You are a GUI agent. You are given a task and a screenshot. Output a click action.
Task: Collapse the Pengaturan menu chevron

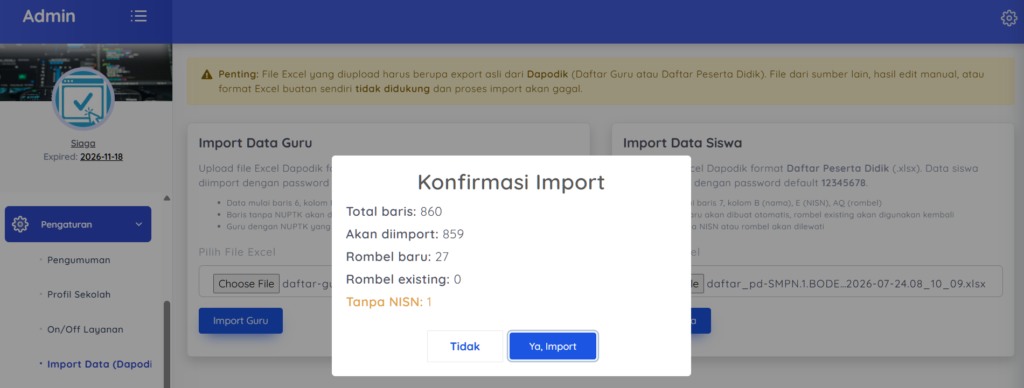point(138,224)
